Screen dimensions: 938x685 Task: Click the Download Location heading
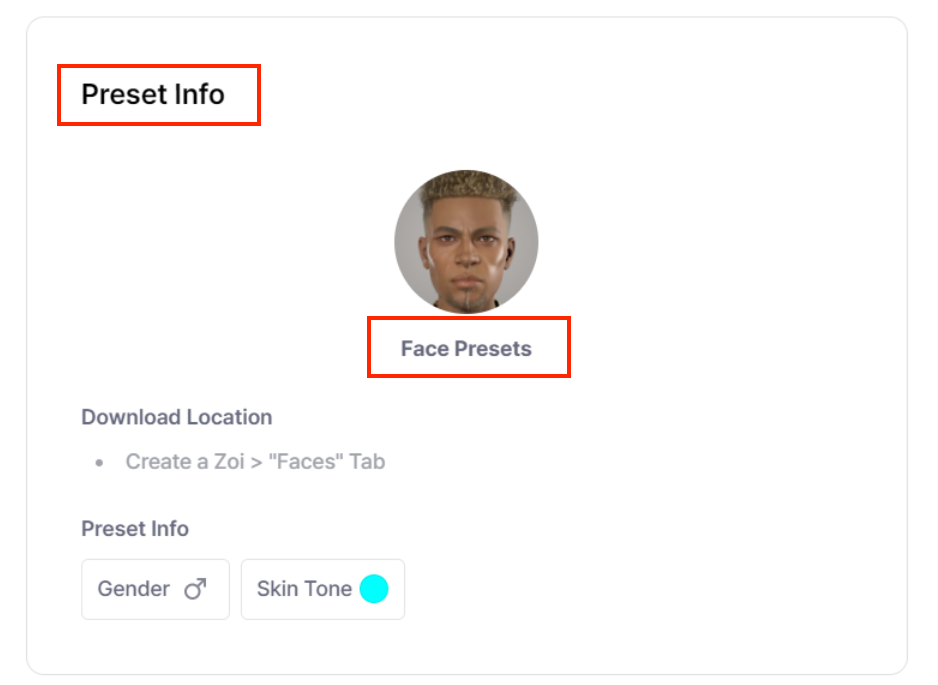(176, 417)
